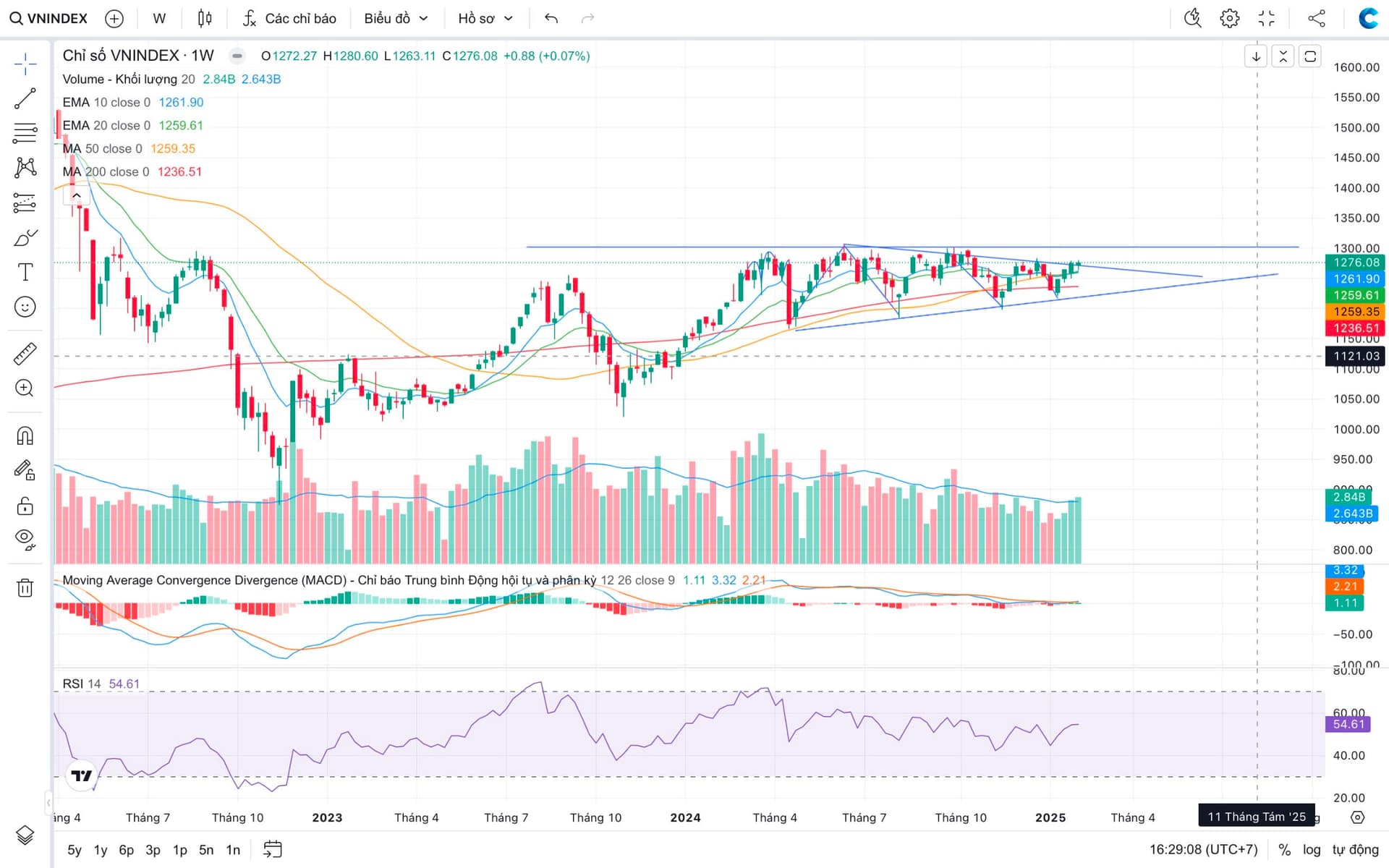Select the text annotation tool

25,273
